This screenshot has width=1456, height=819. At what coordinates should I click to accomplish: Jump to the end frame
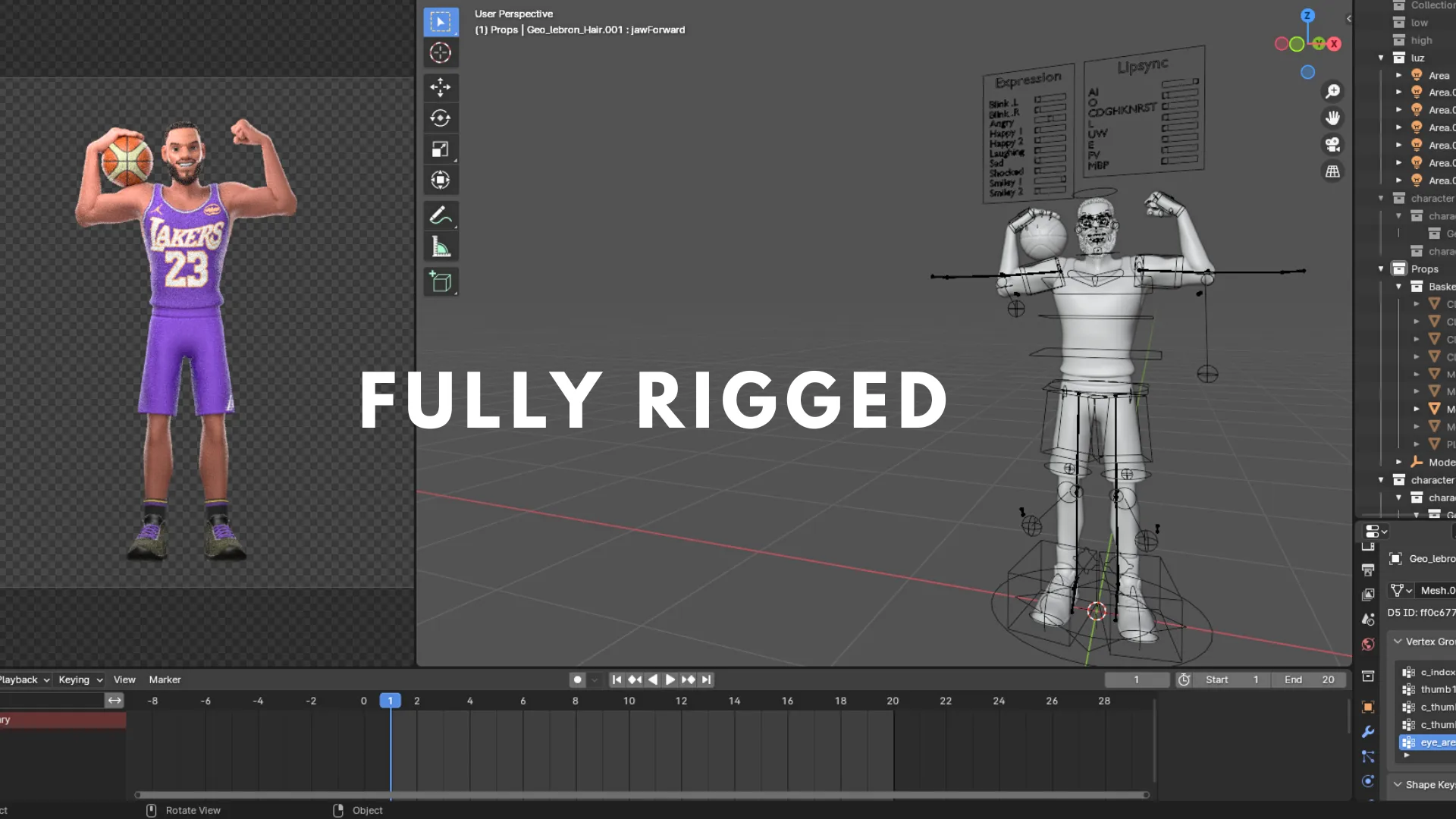pyautogui.click(x=706, y=680)
